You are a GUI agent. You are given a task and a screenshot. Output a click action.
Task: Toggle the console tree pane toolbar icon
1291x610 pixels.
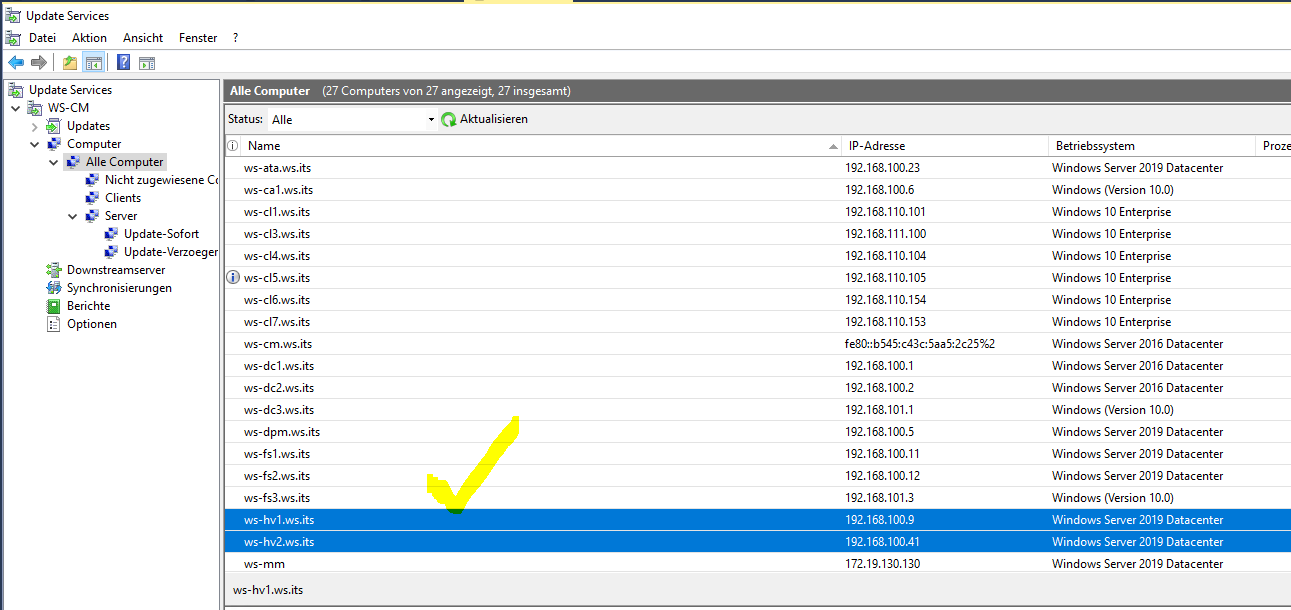pos(93,63)
